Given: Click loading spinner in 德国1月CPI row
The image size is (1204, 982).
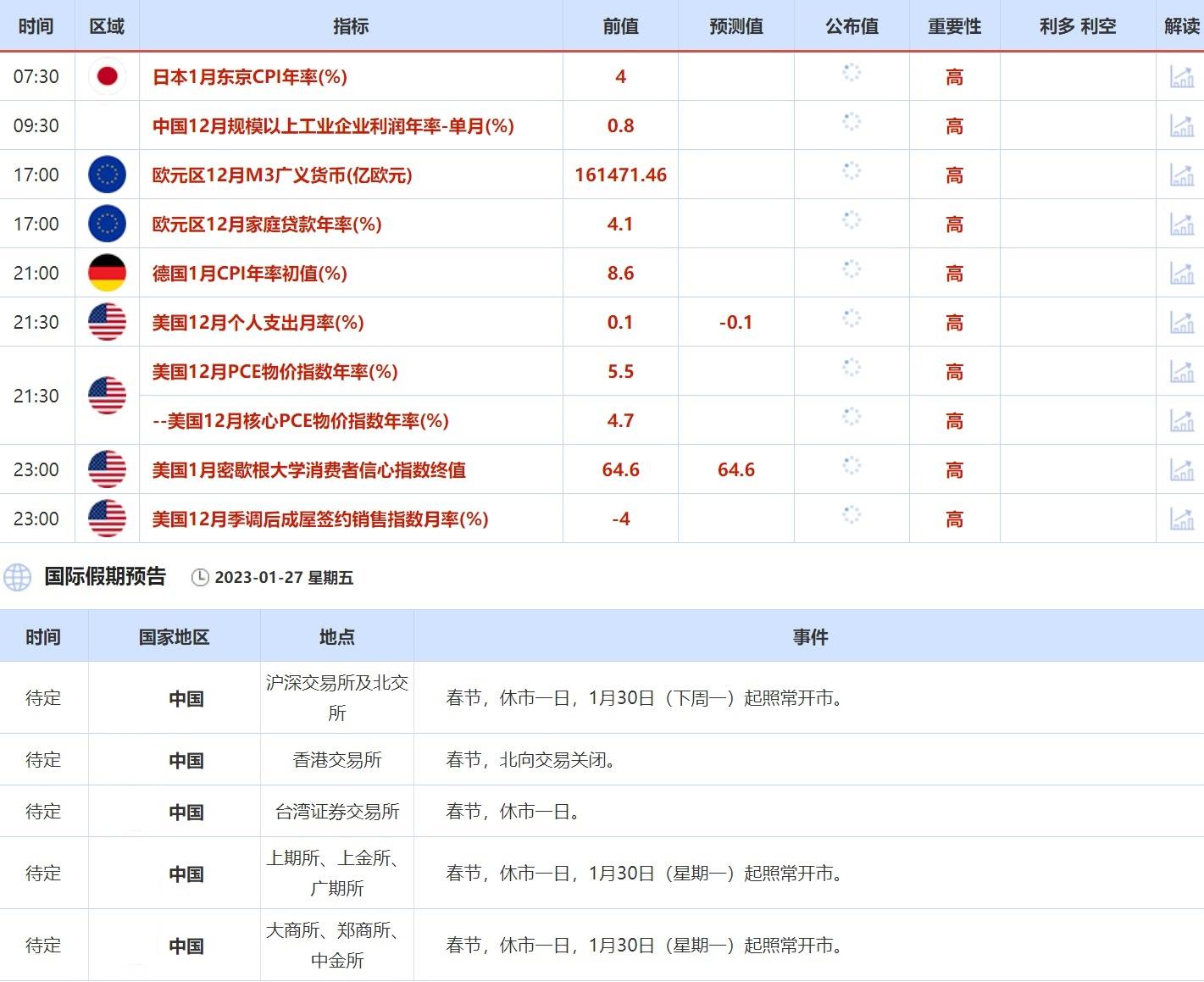Looking at the screenshot, I should (x=852, y=269).
